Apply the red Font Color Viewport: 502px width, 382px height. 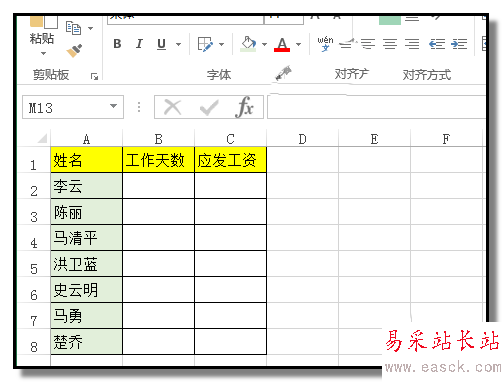282,44
